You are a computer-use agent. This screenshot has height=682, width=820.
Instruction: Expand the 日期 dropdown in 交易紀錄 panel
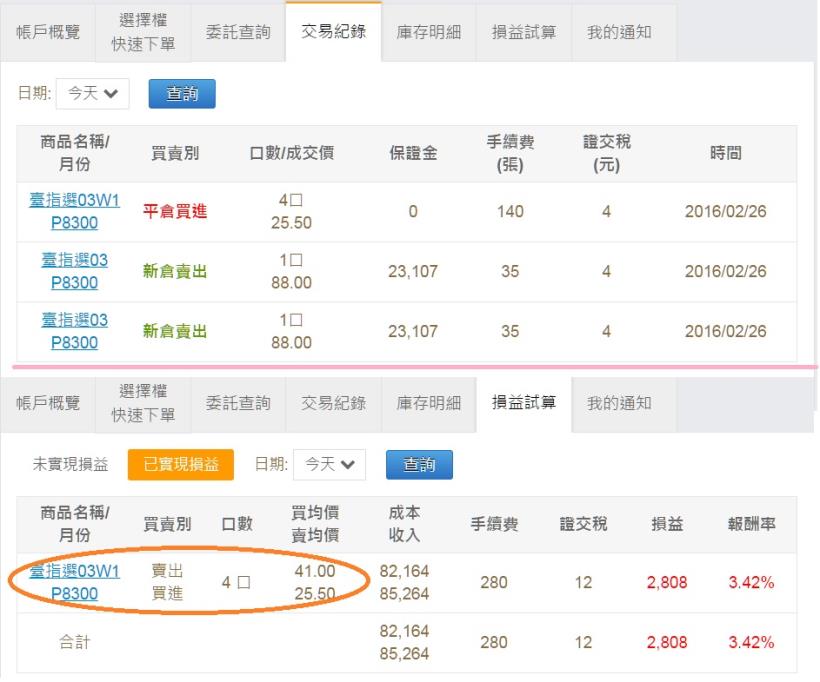93,94
